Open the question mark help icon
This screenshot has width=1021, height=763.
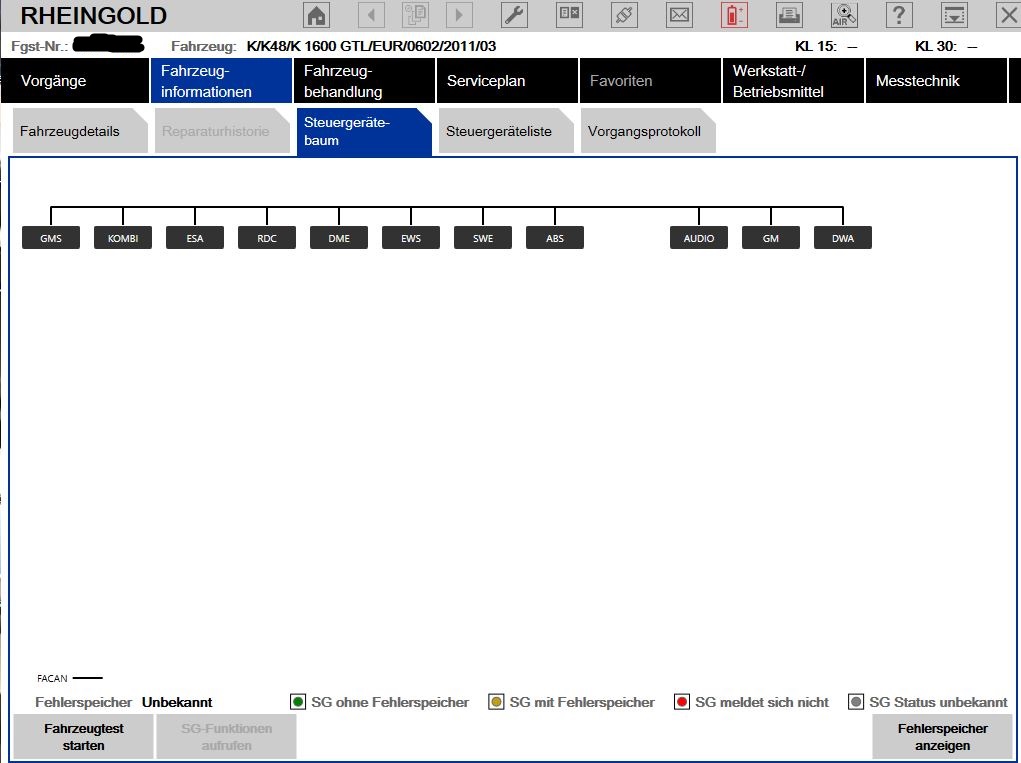pyautogui.click(x=900, y=15)
